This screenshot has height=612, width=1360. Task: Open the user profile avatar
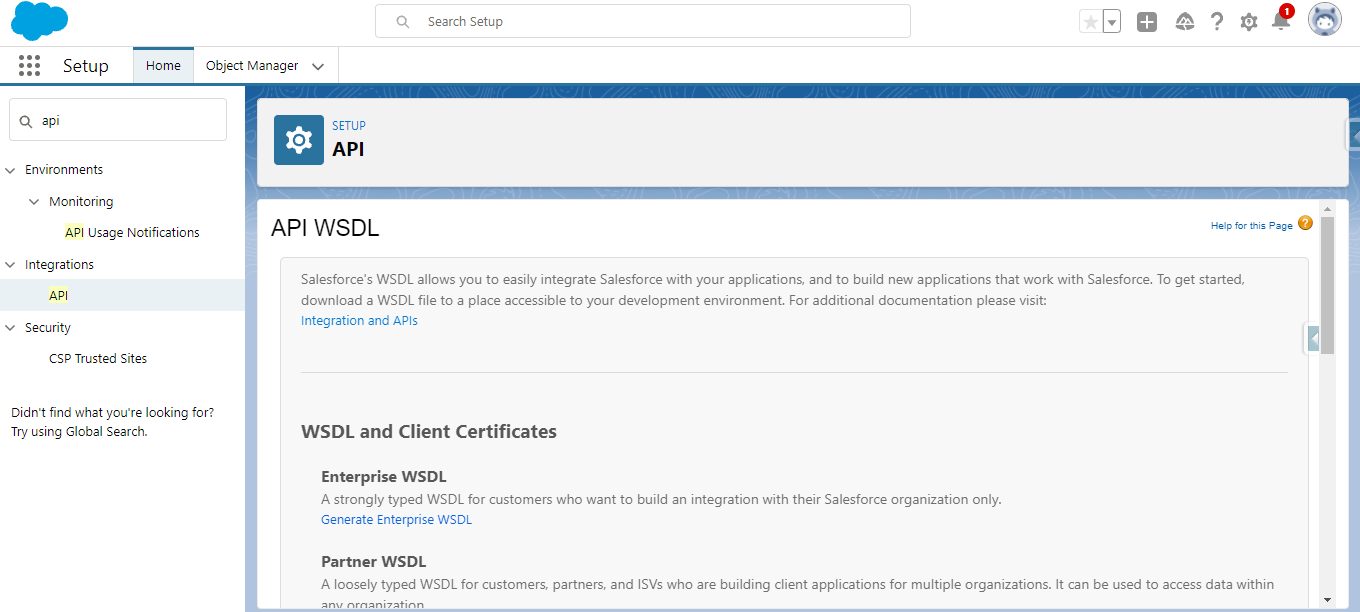click(x=1325, y=20)
